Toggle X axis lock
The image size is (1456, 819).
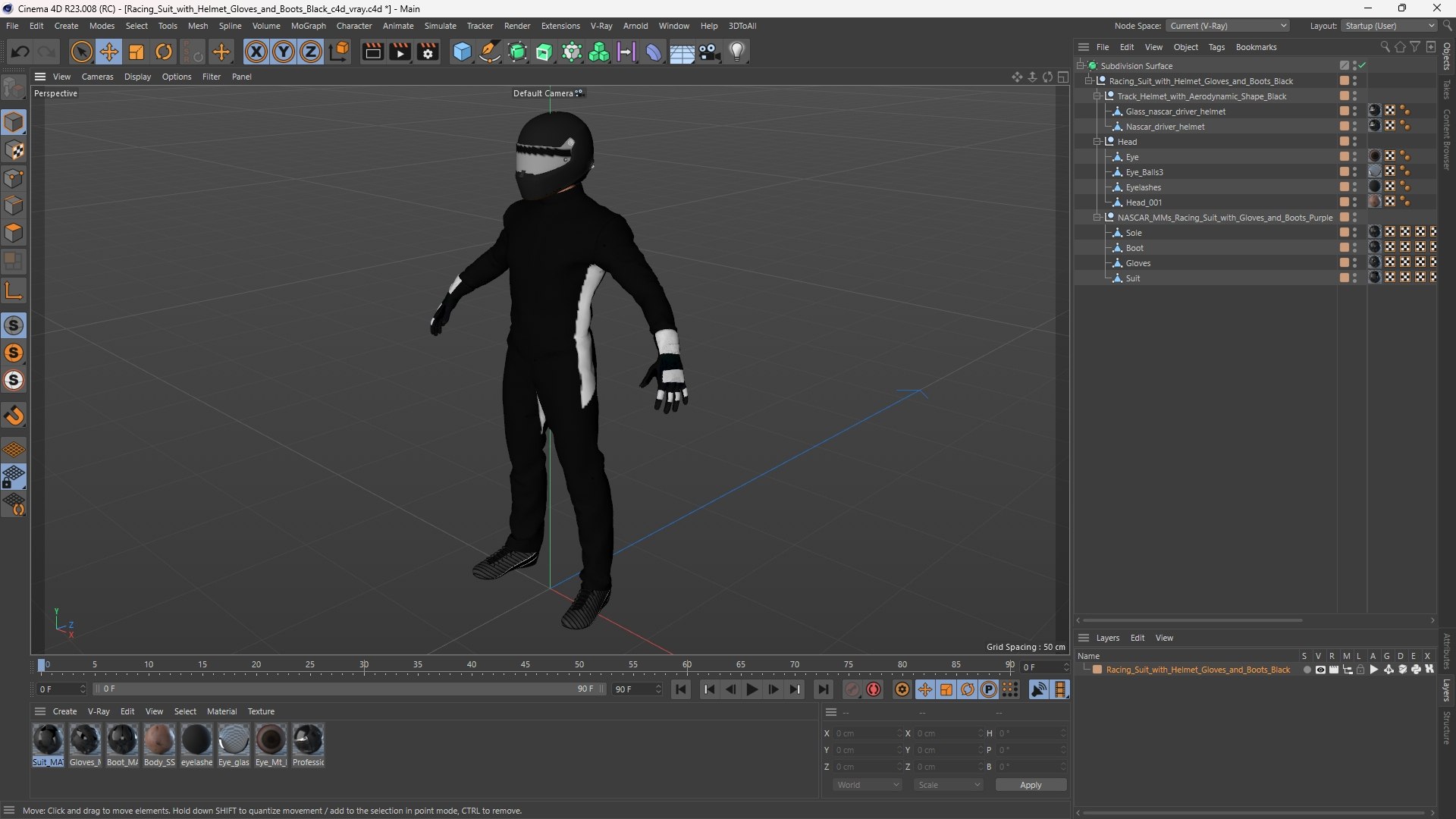(x=256, y=52)
